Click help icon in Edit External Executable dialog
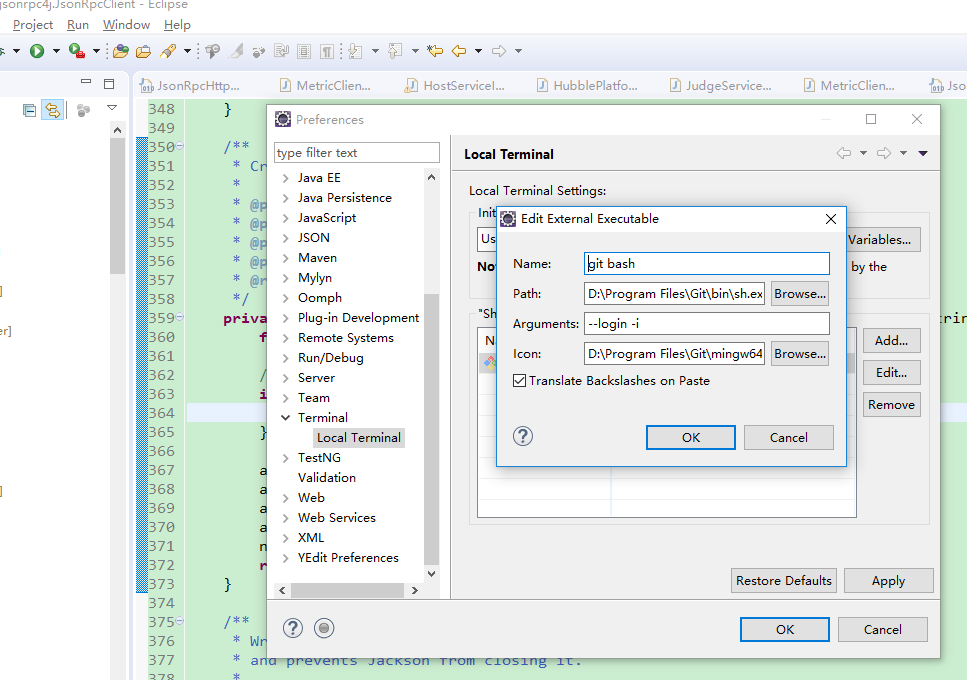Viewport: 967px width, 680px height. click(522, 436)
